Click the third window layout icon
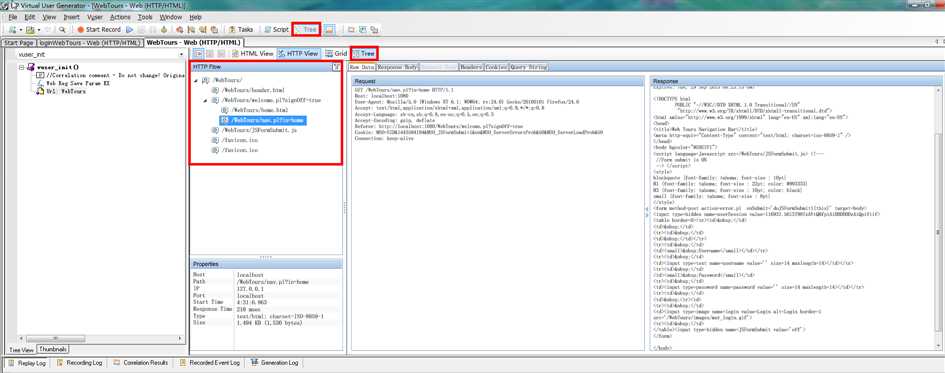Viewport: 945px width, 373px height. point(374,29)
